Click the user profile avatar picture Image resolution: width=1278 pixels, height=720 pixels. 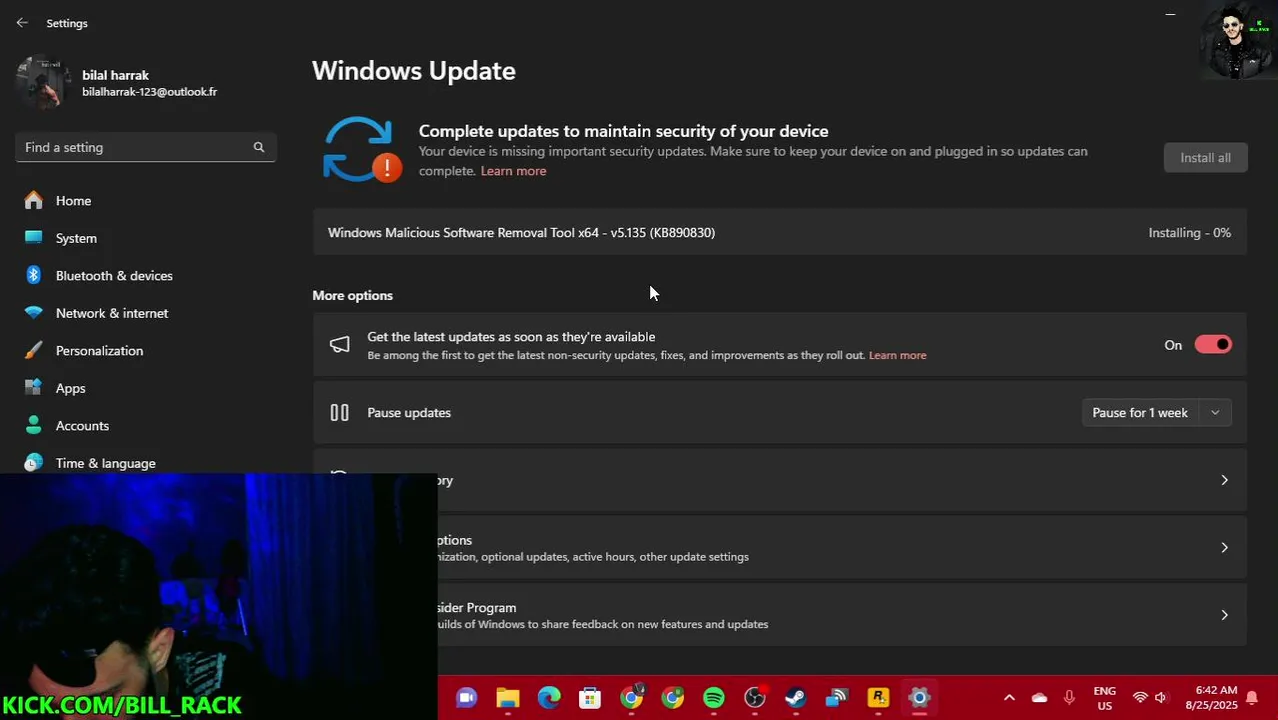tap(42, 82)
